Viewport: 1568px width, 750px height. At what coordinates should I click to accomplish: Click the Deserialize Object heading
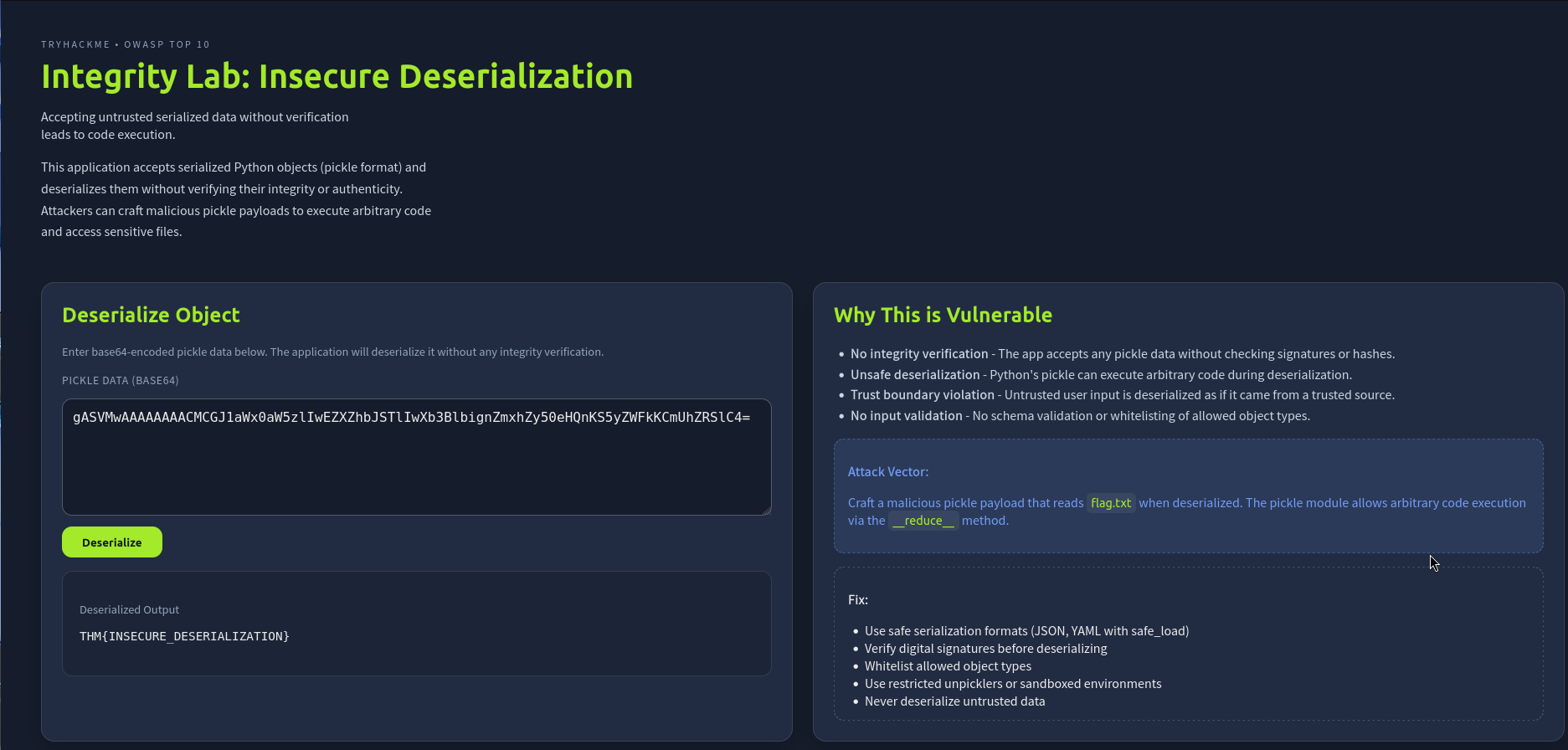point(151,315)
